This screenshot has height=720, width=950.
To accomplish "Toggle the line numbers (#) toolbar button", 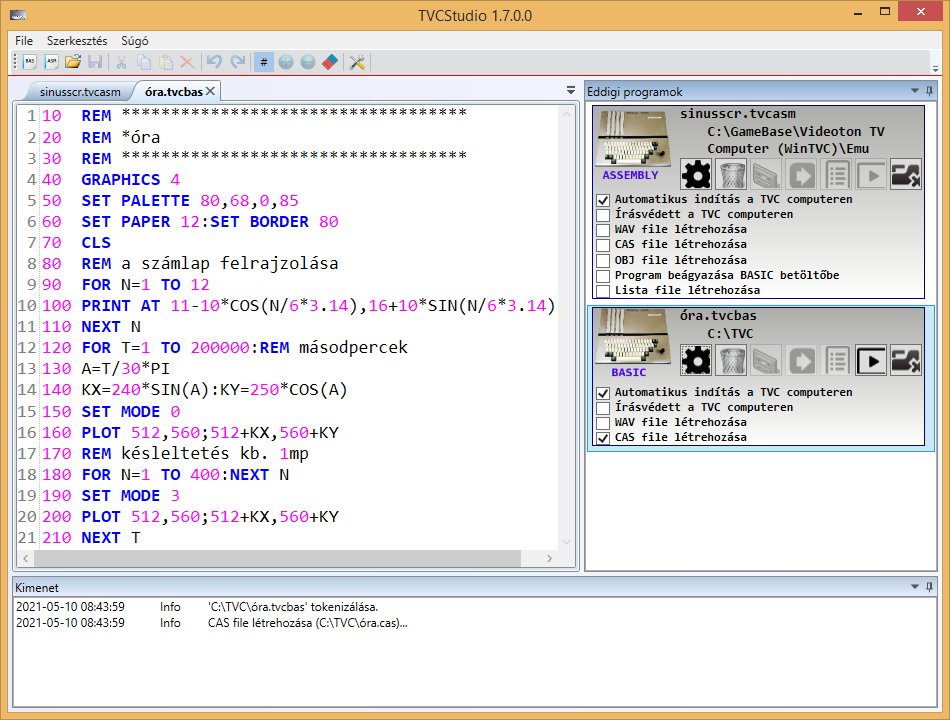I will click(x=264, y=62).
